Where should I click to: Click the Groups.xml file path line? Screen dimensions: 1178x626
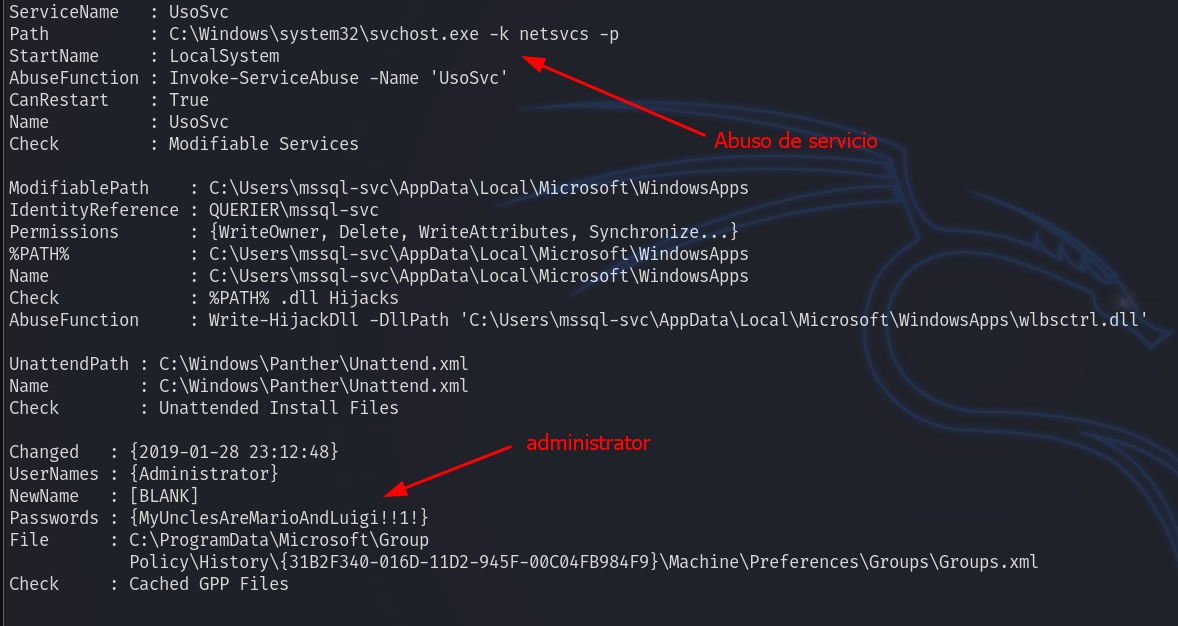click(583, 562)
